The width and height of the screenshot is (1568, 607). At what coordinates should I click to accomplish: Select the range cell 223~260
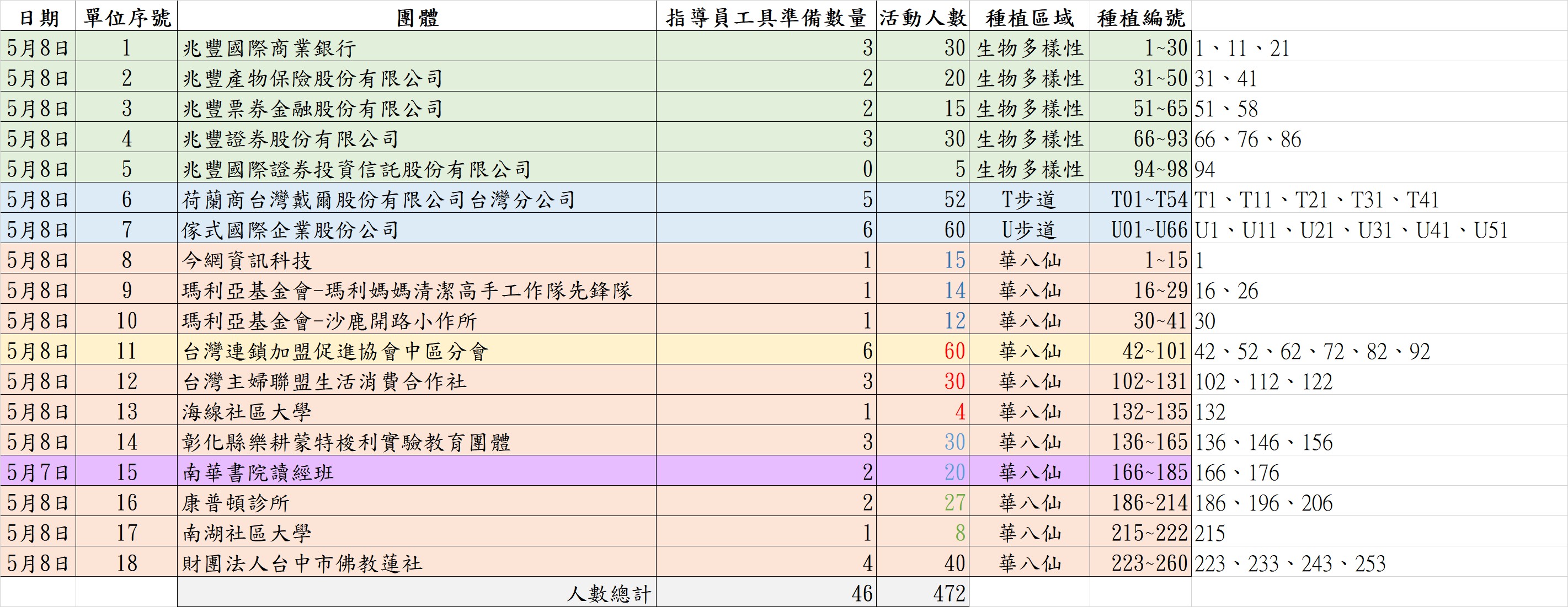point(1141,562)
